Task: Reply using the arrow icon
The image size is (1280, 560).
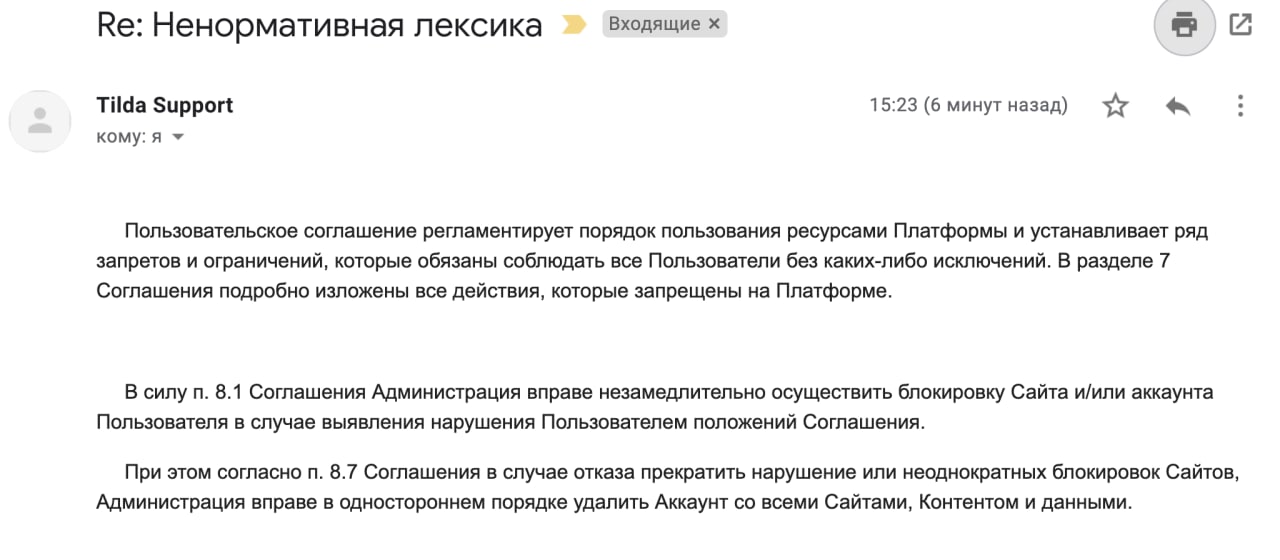Action: tap(1178, 106)
